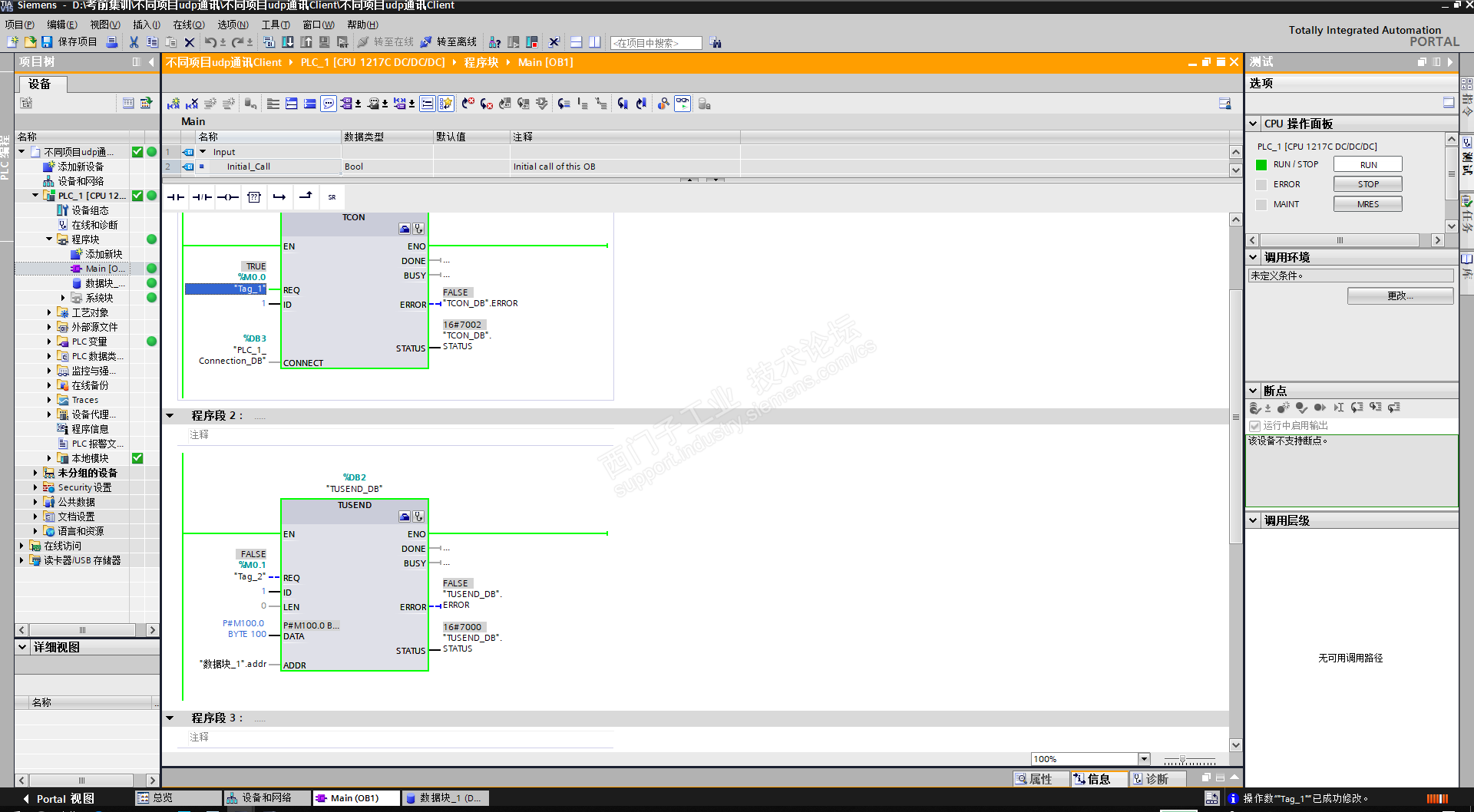
Task: Insert a normally open contact
Action: pos(176,197)
